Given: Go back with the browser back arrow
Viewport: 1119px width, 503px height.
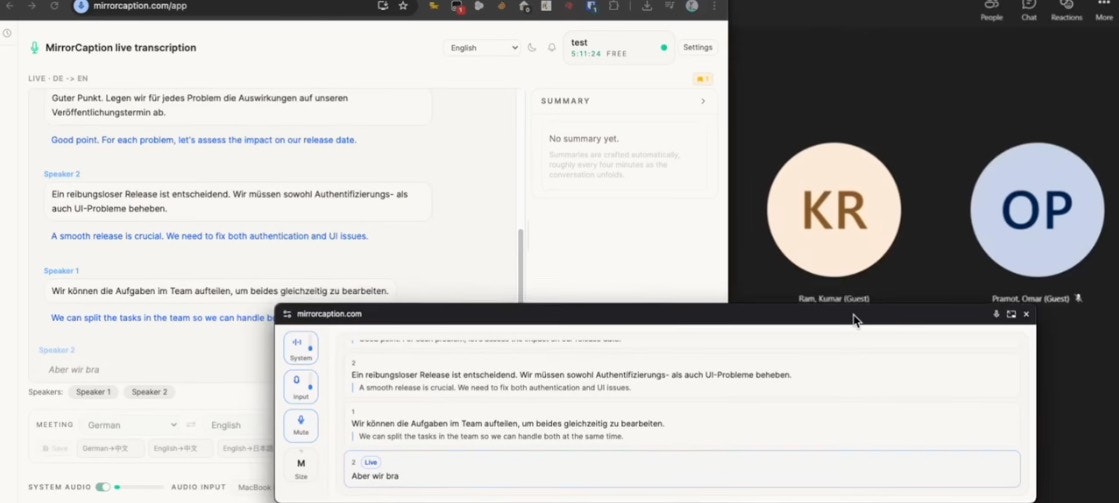Looking at the screenshot, I should [x=10, y=6].
